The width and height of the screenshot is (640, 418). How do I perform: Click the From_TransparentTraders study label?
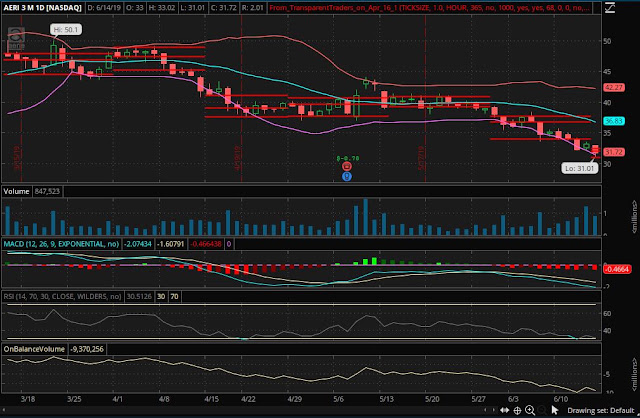coord(429,7)
